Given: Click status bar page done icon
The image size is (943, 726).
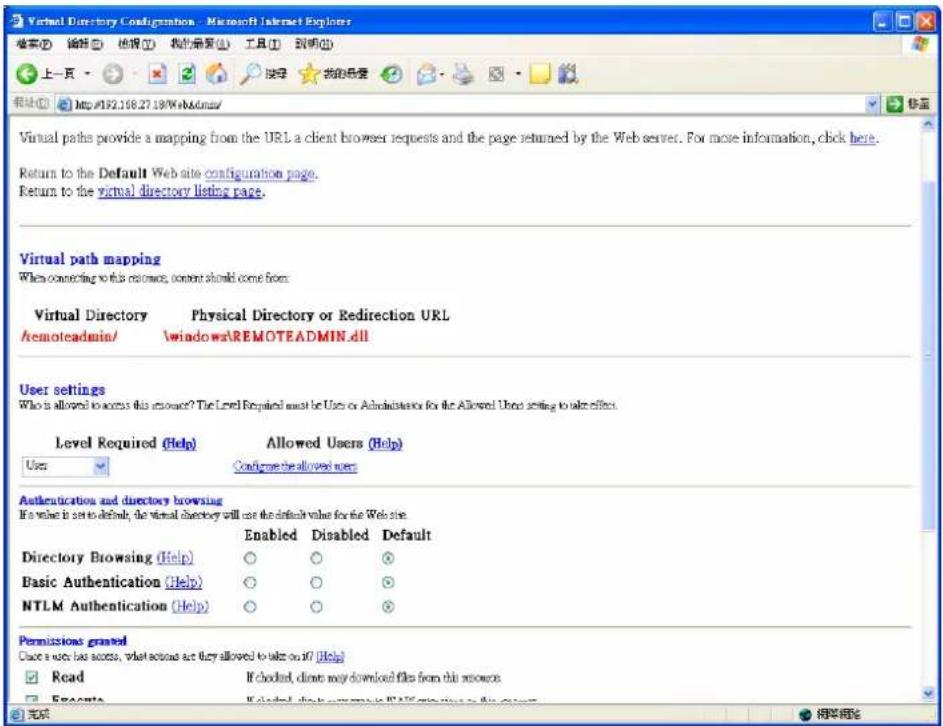Looking at the screenshot, I should click(19, 715).
